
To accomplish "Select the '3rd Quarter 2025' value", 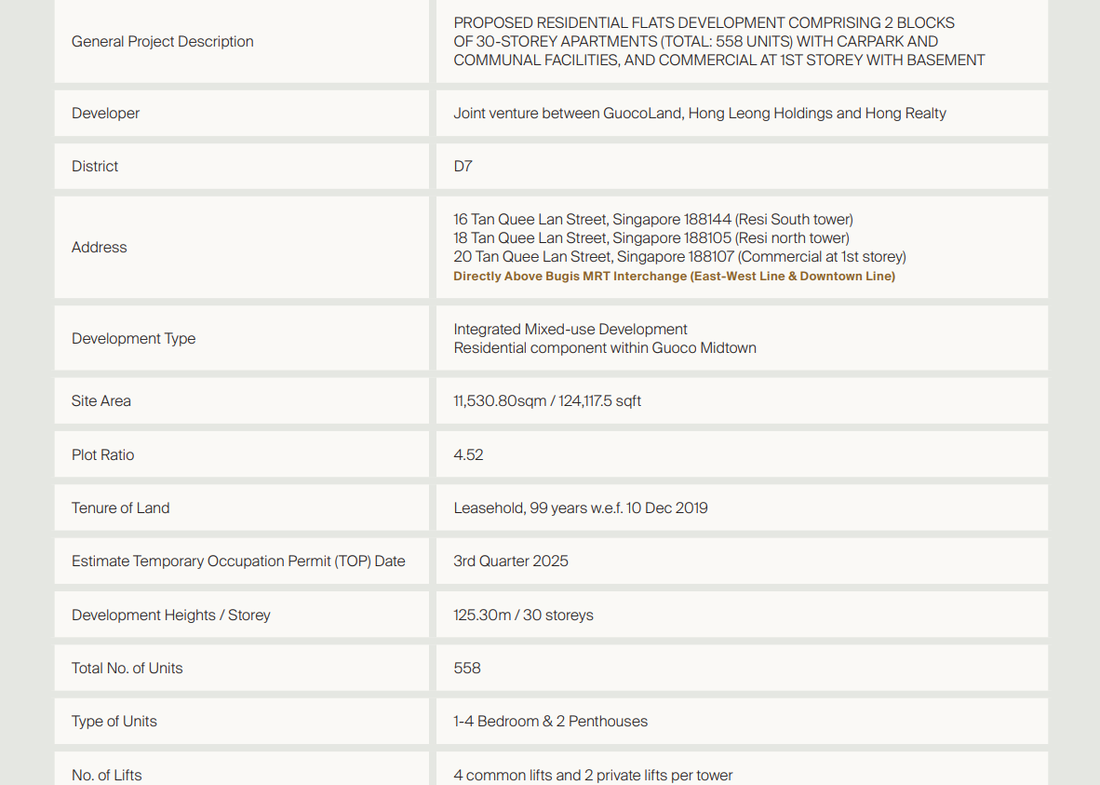I will [511, 561].
